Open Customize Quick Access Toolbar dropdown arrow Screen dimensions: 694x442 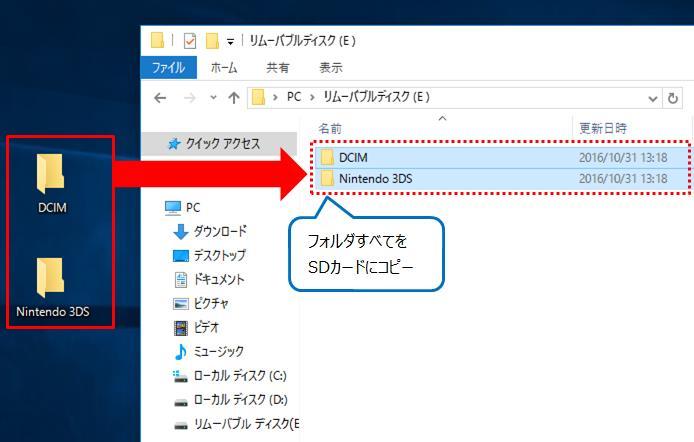230,41
